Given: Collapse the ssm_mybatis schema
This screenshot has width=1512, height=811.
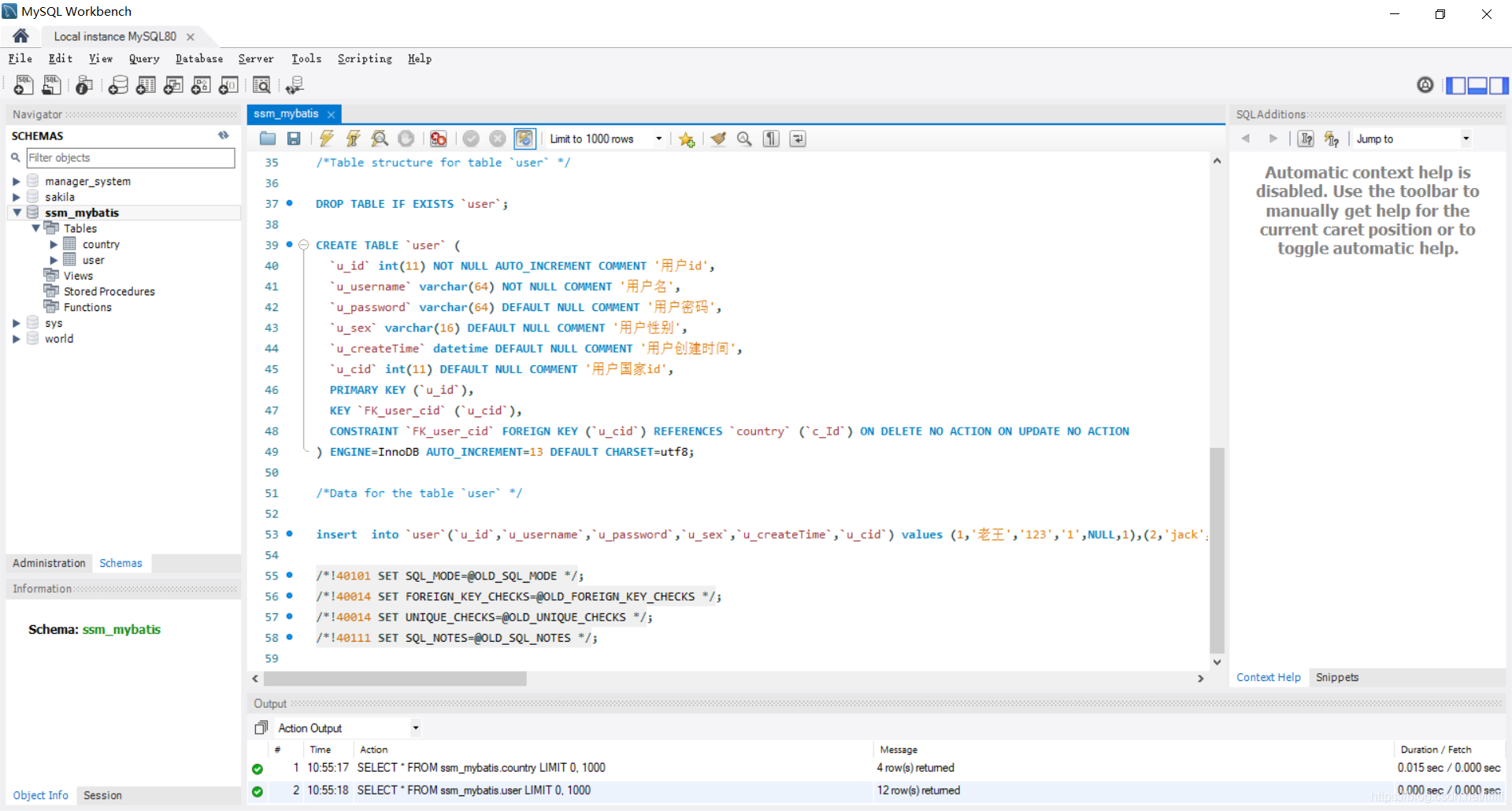Looking at the screenshot, I should [17, 213].
